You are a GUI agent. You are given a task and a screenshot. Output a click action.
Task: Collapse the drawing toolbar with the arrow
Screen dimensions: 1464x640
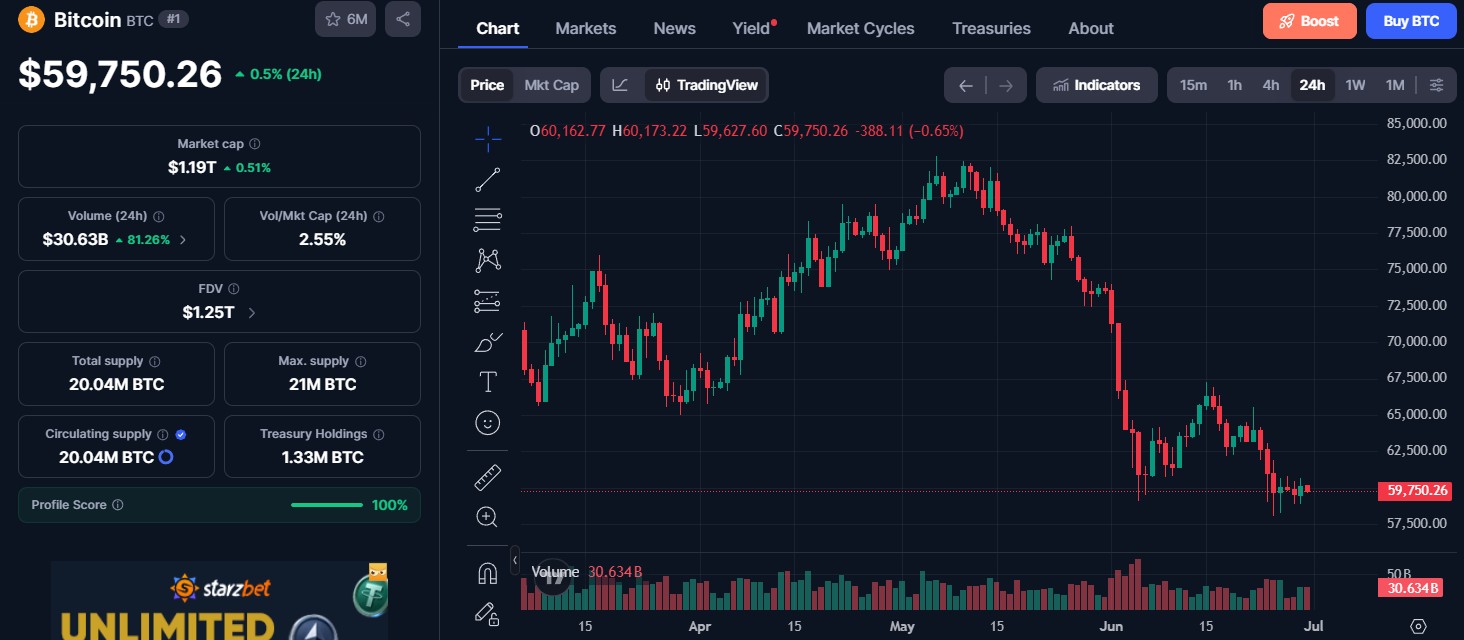coord(515,560)
